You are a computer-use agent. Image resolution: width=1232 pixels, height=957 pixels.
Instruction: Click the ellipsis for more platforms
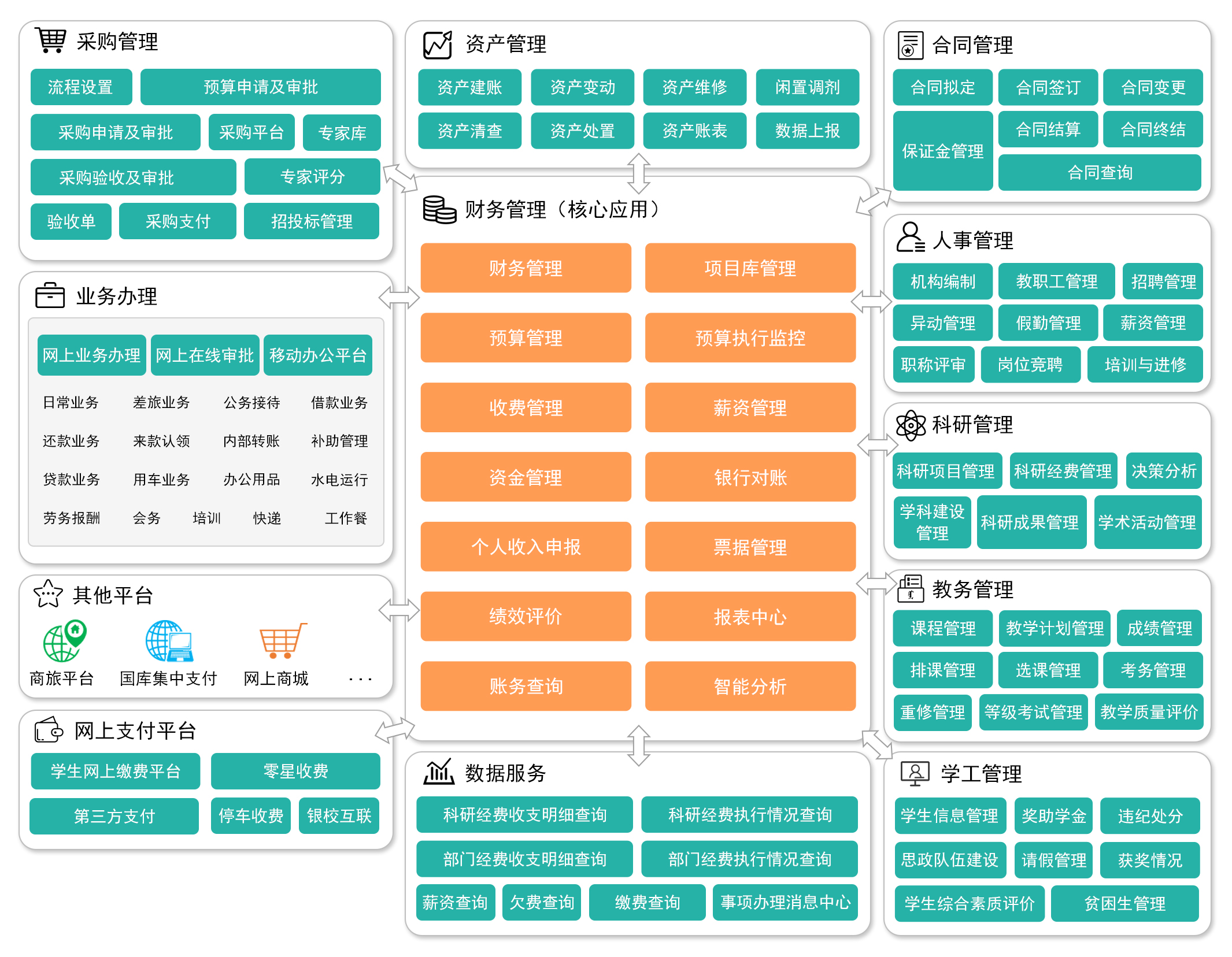(x=360, y=679)
